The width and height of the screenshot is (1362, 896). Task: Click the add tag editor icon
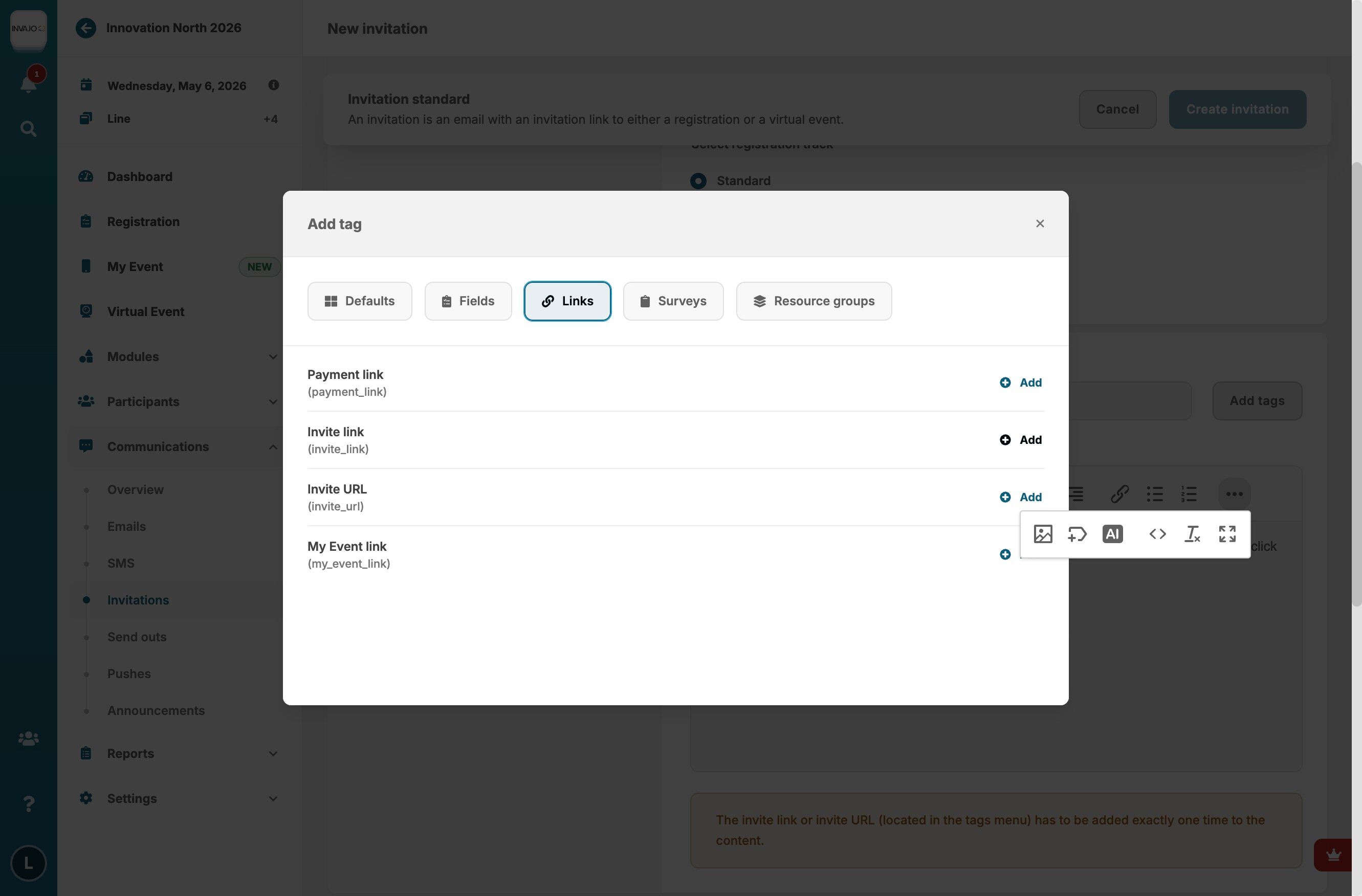click(1077, 534)
